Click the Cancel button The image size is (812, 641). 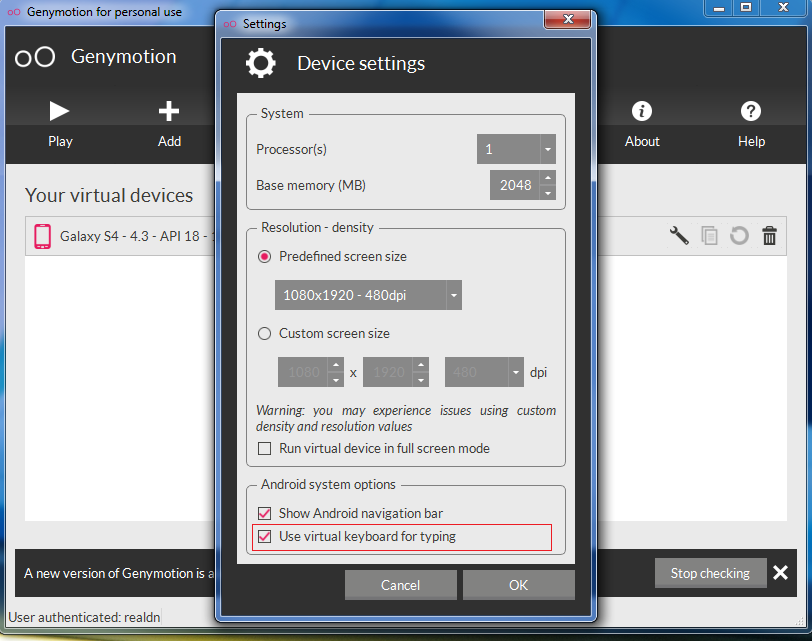click(401, 585)
